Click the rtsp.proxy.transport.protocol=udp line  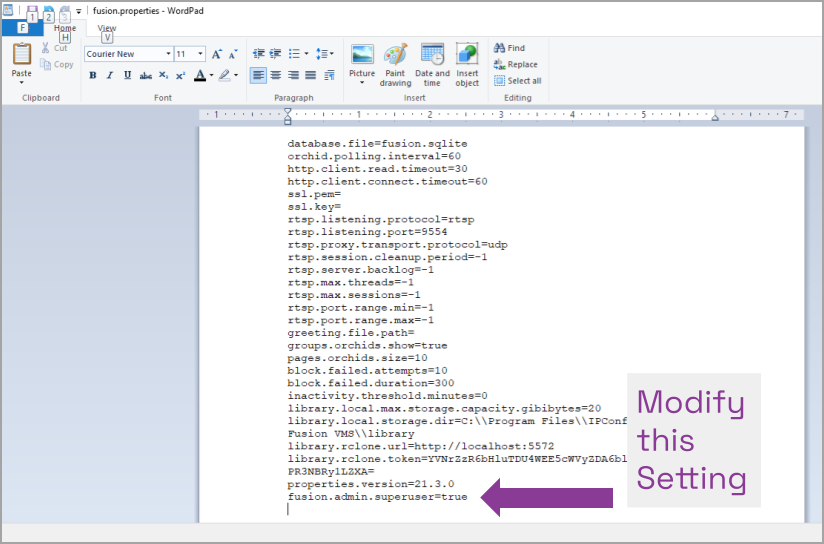[398, 244]
